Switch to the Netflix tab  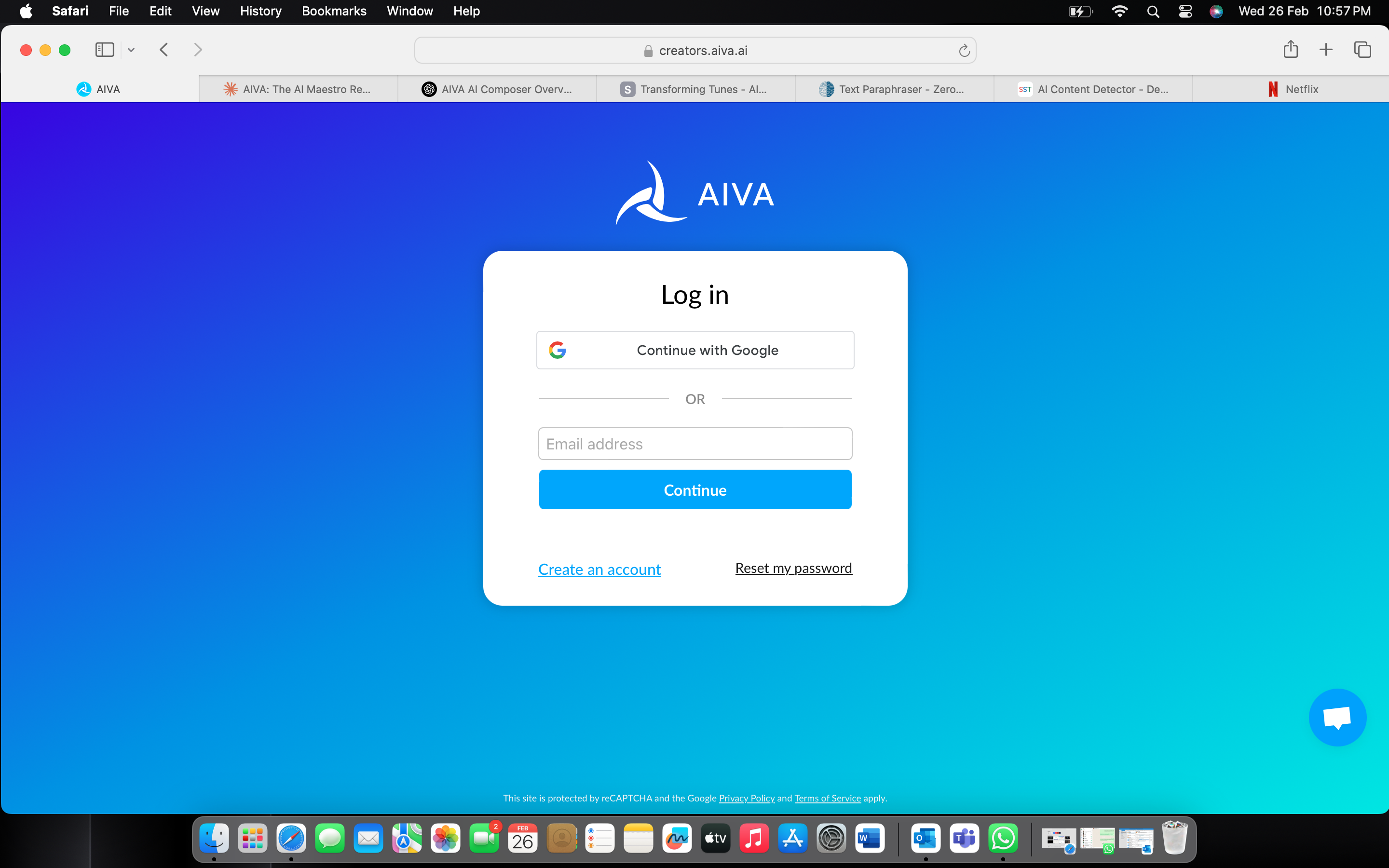coord(1292,89)
